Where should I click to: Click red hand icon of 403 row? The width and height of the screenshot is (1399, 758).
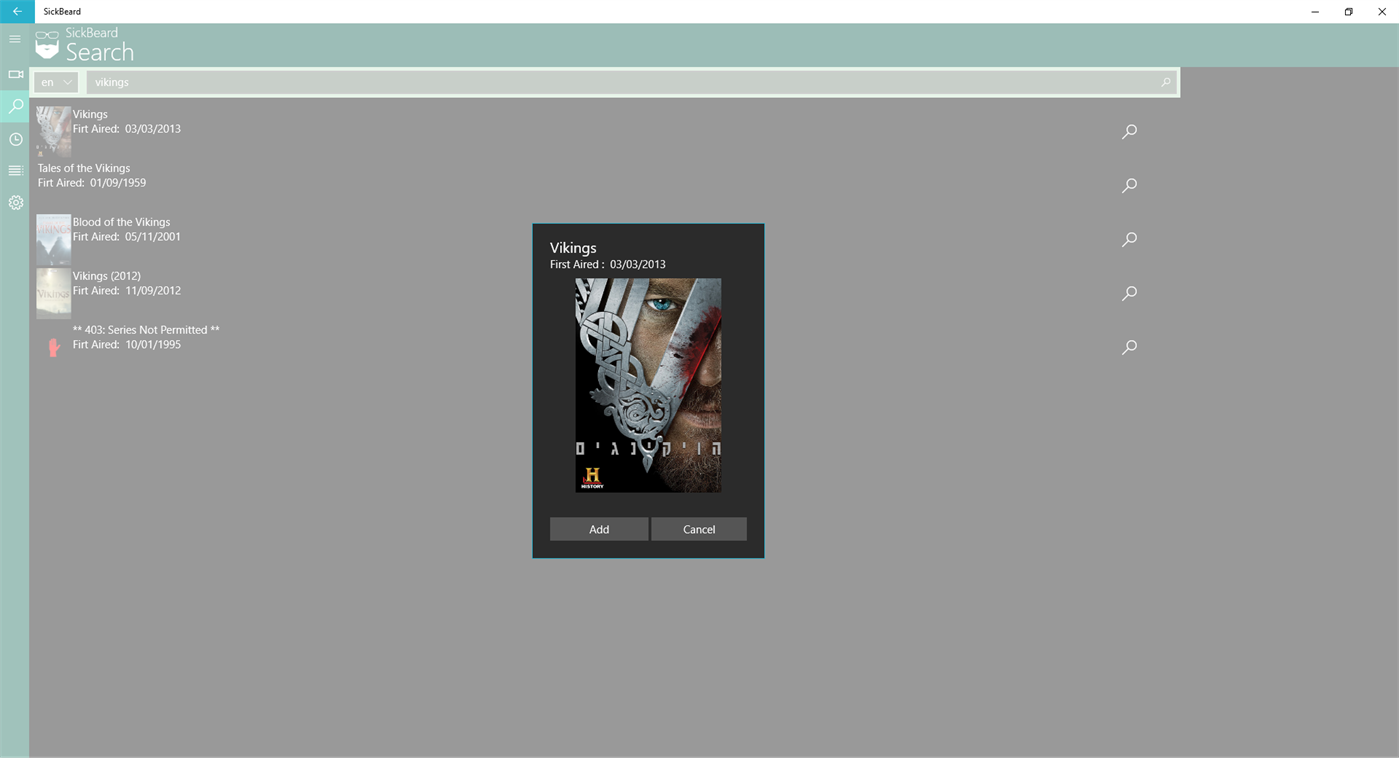pos(54,347)
